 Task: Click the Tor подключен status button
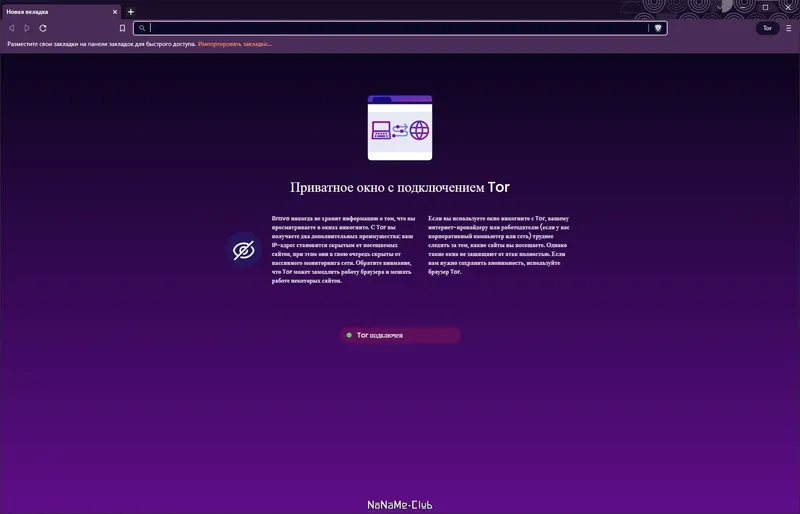coord(400,335)
